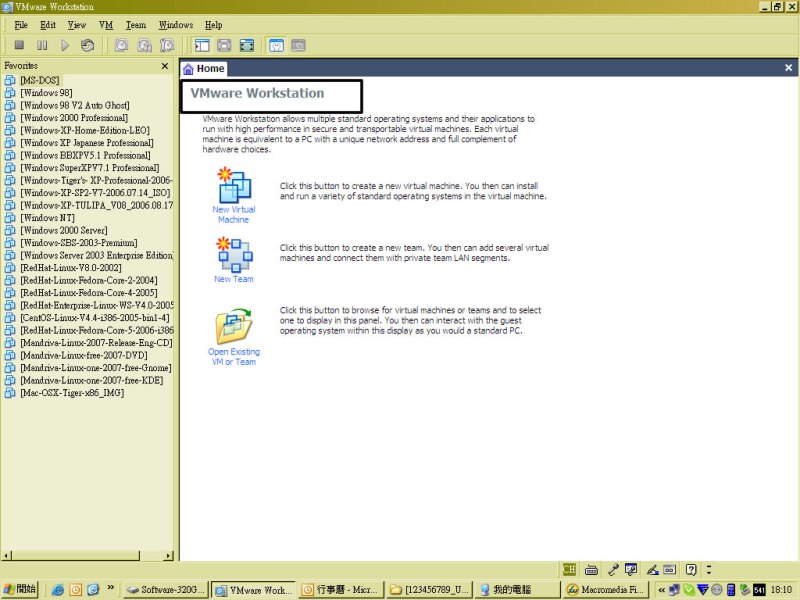Select the Console view toolbar icon
This screenshot has height=600, width=800.
coord(298,45)
